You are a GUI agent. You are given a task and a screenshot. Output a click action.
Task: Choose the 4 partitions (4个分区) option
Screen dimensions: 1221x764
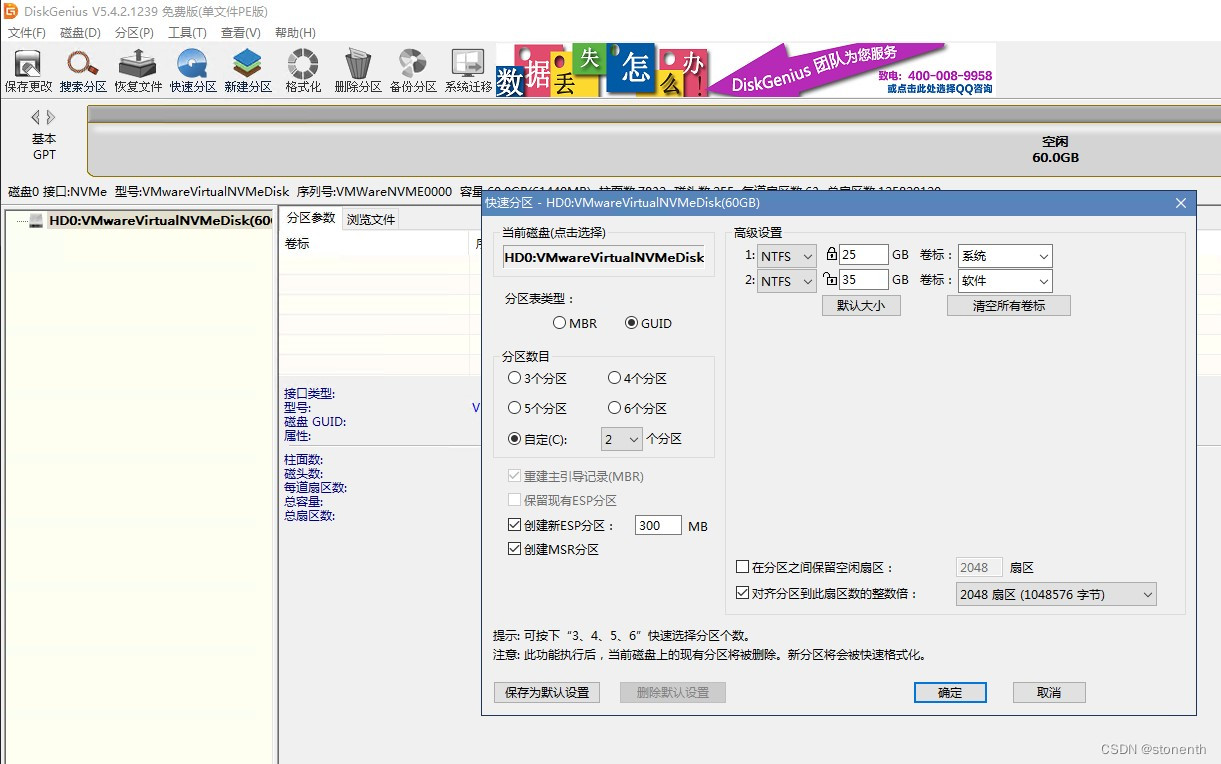[x=637, y=378]
